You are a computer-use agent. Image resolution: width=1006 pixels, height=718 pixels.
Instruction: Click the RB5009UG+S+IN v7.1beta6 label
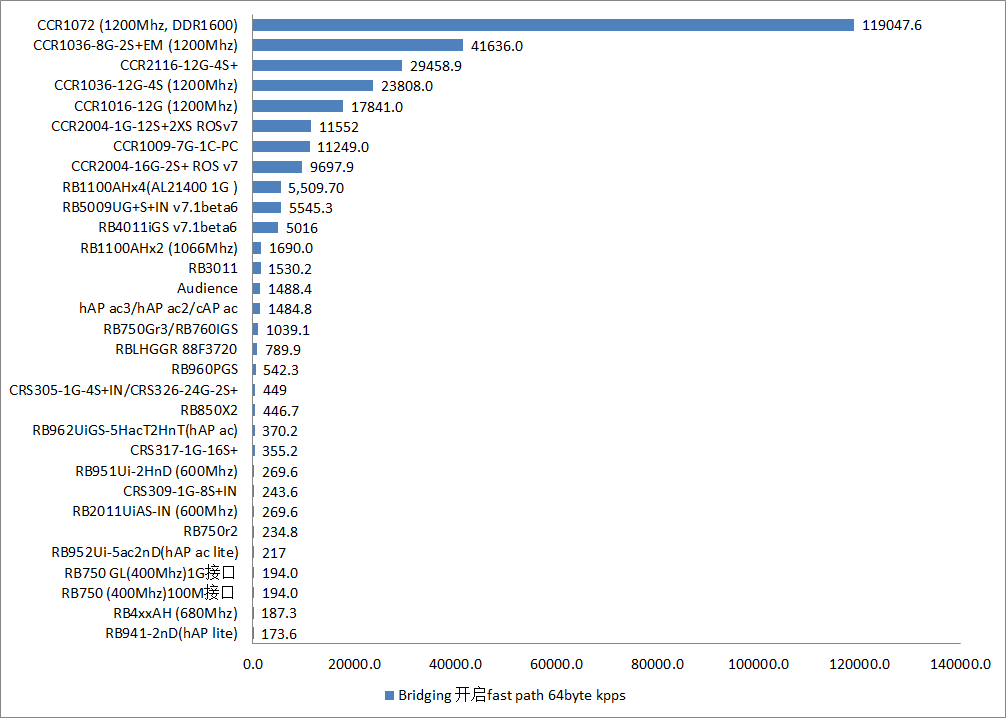tap(150, 207)
